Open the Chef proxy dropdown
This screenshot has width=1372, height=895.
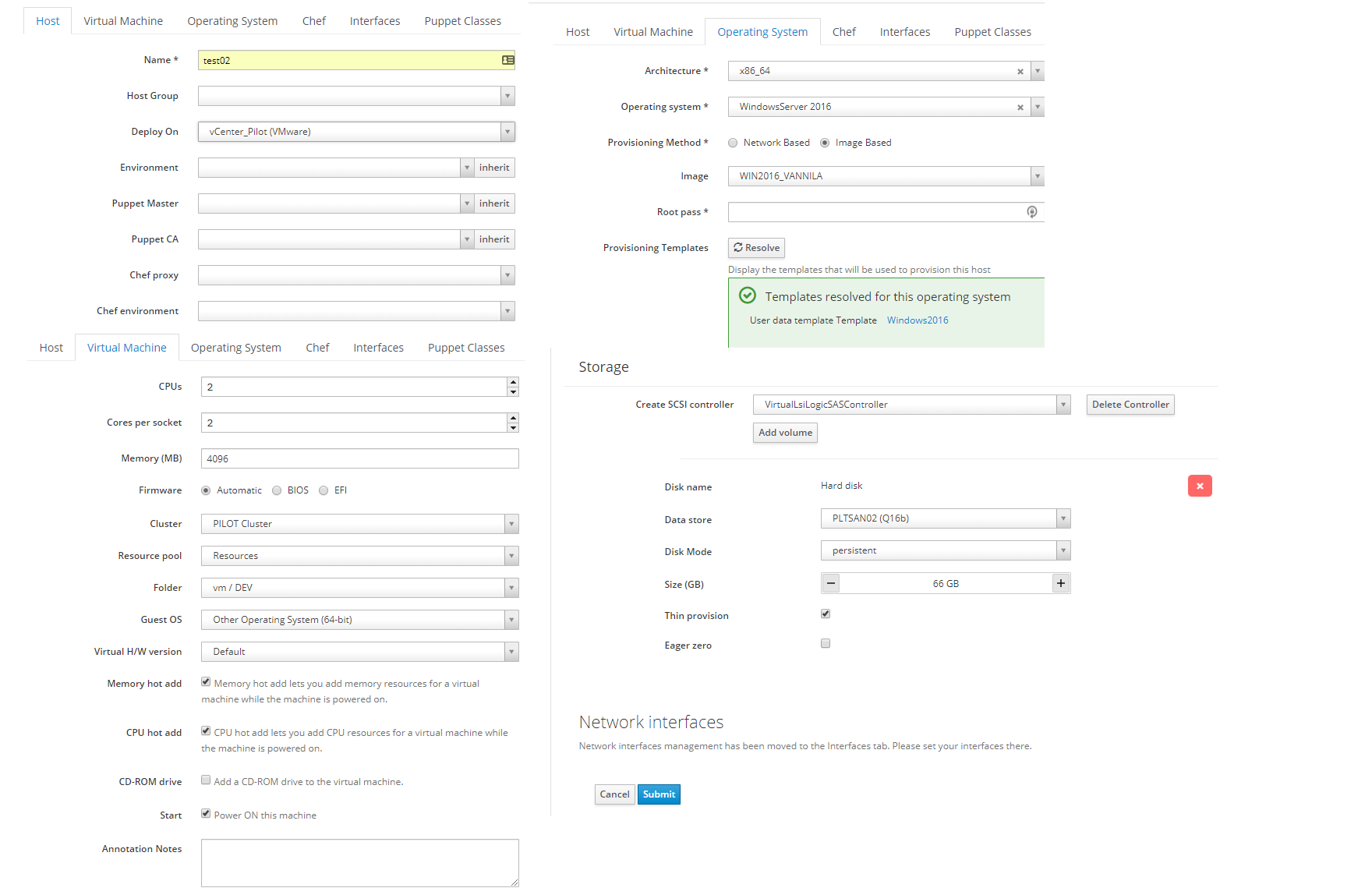pos(356,275)
